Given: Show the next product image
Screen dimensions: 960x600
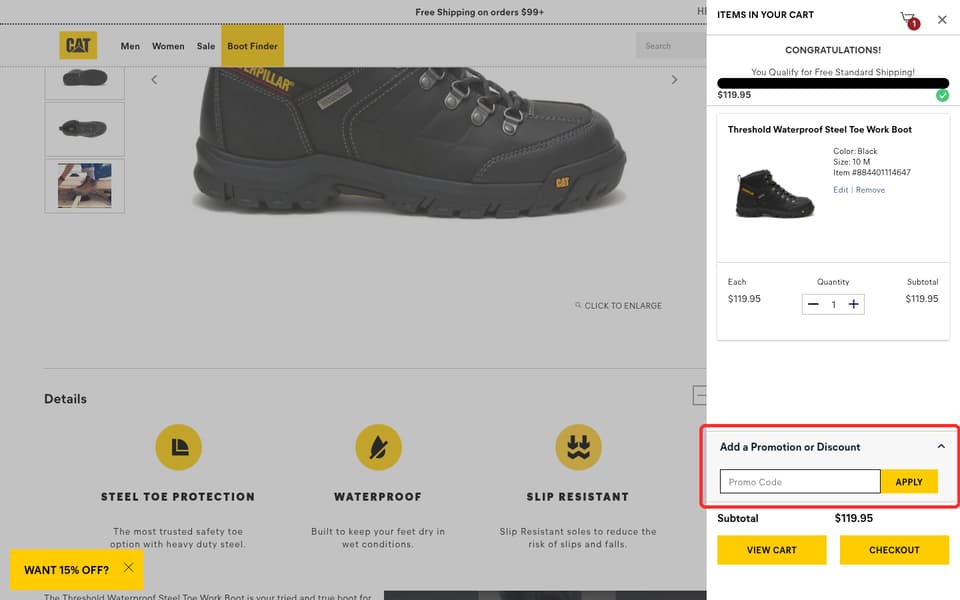Looking at the screenshot, I should point(674,80).
